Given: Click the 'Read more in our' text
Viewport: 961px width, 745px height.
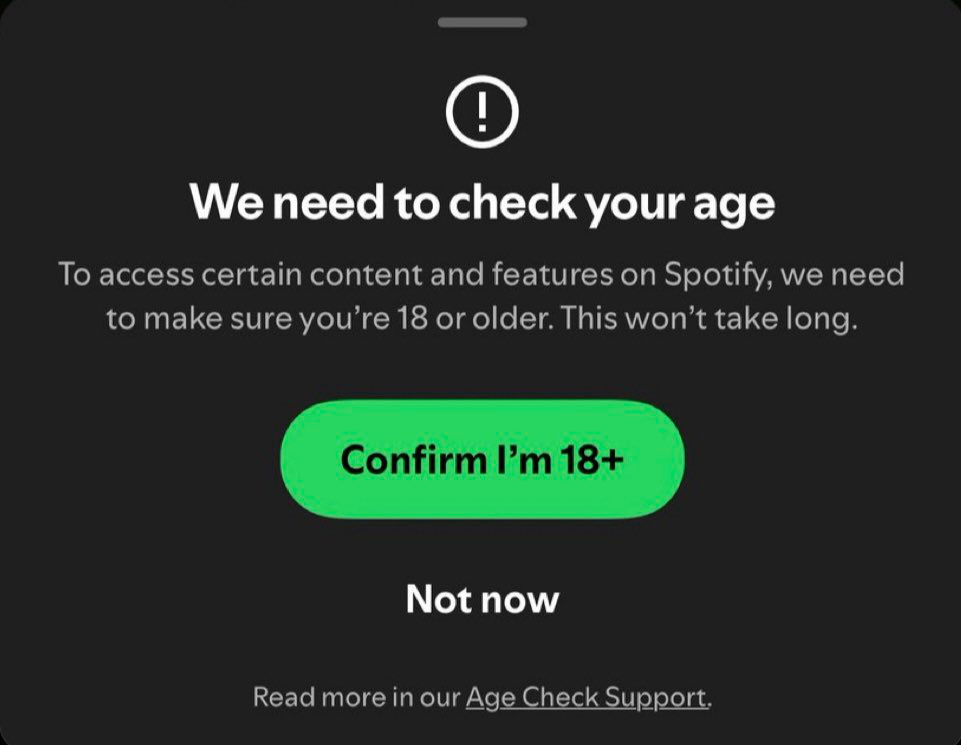Looking at the screenshot, I should click(356, 697).
